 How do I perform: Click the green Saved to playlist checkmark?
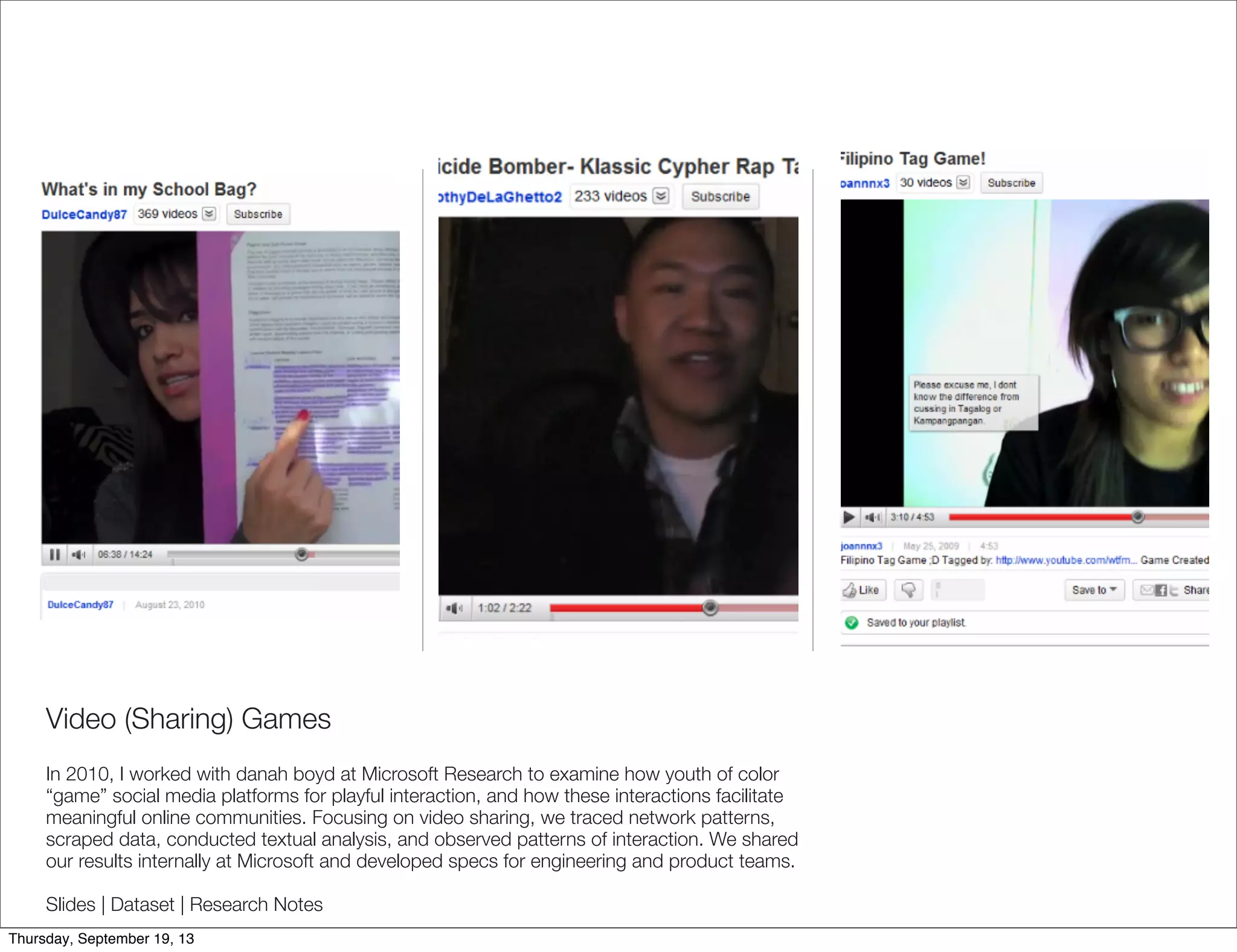coord(852,623)
